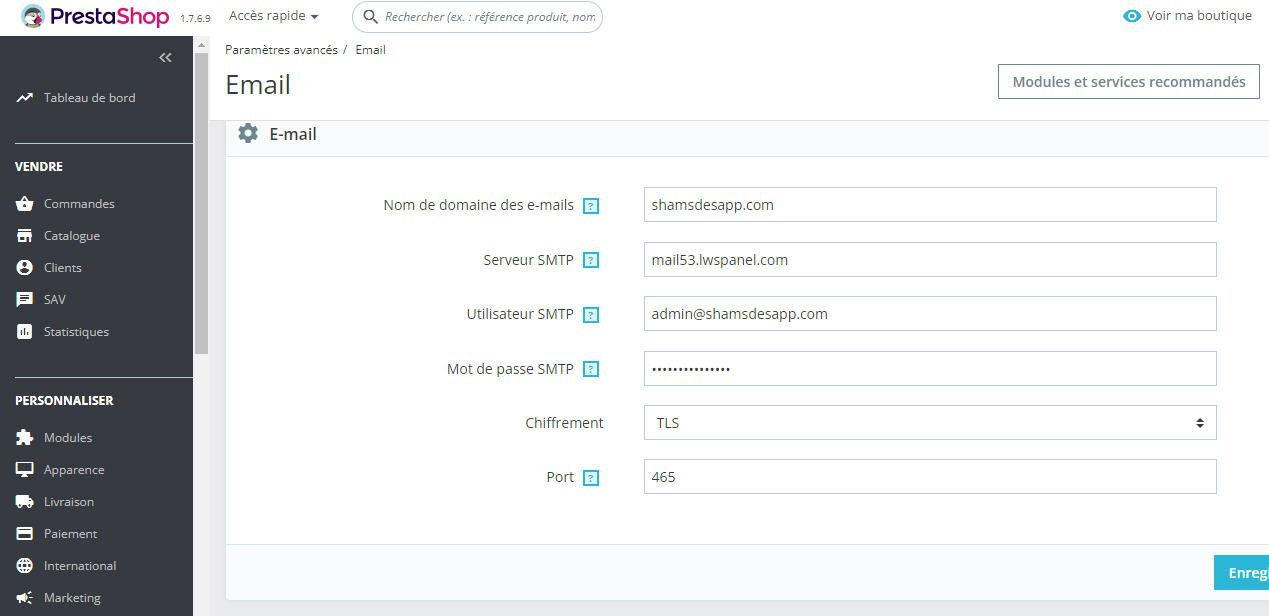Click the Chiffrement label

564,423
